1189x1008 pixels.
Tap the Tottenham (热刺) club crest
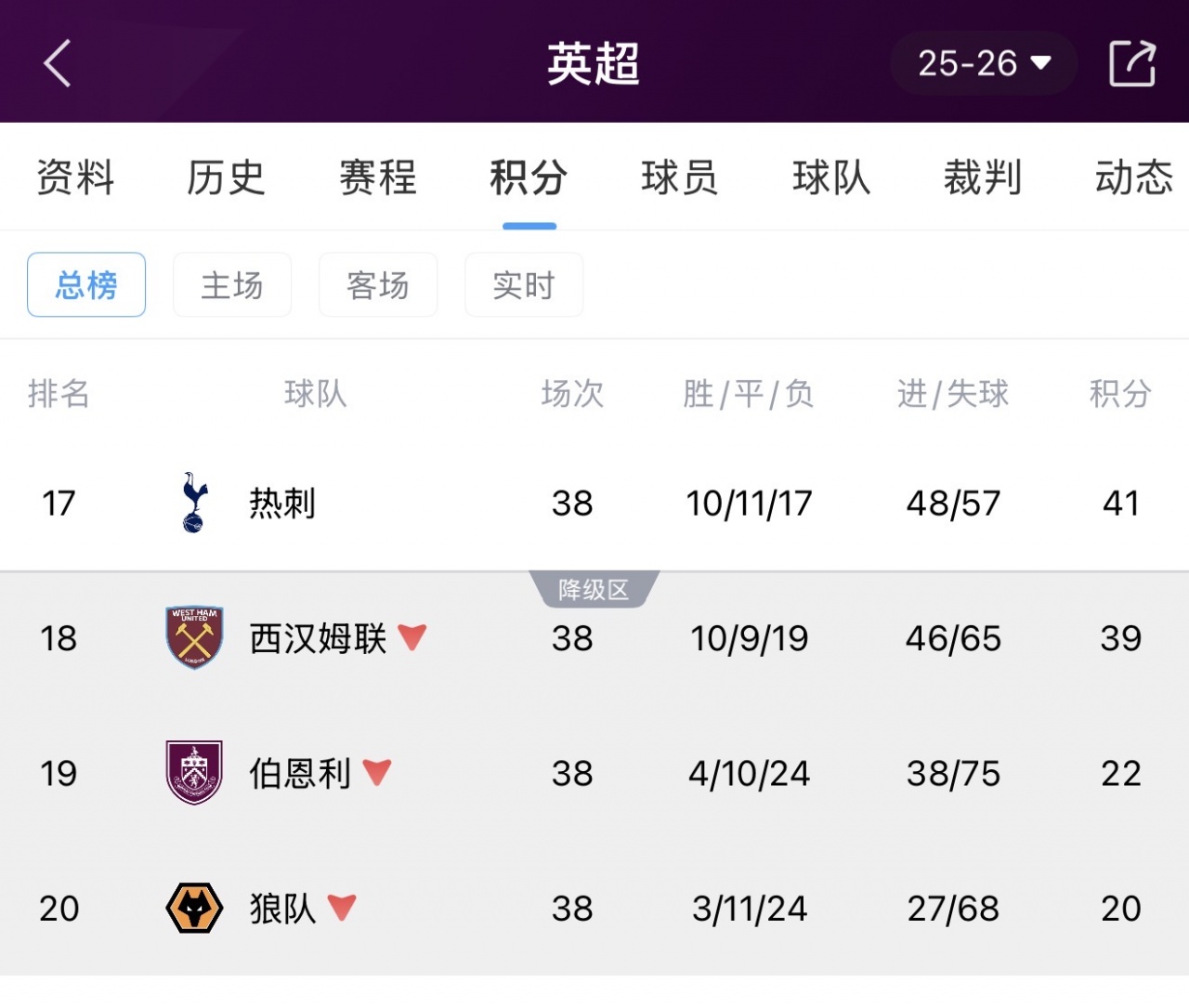coord(194,503)
